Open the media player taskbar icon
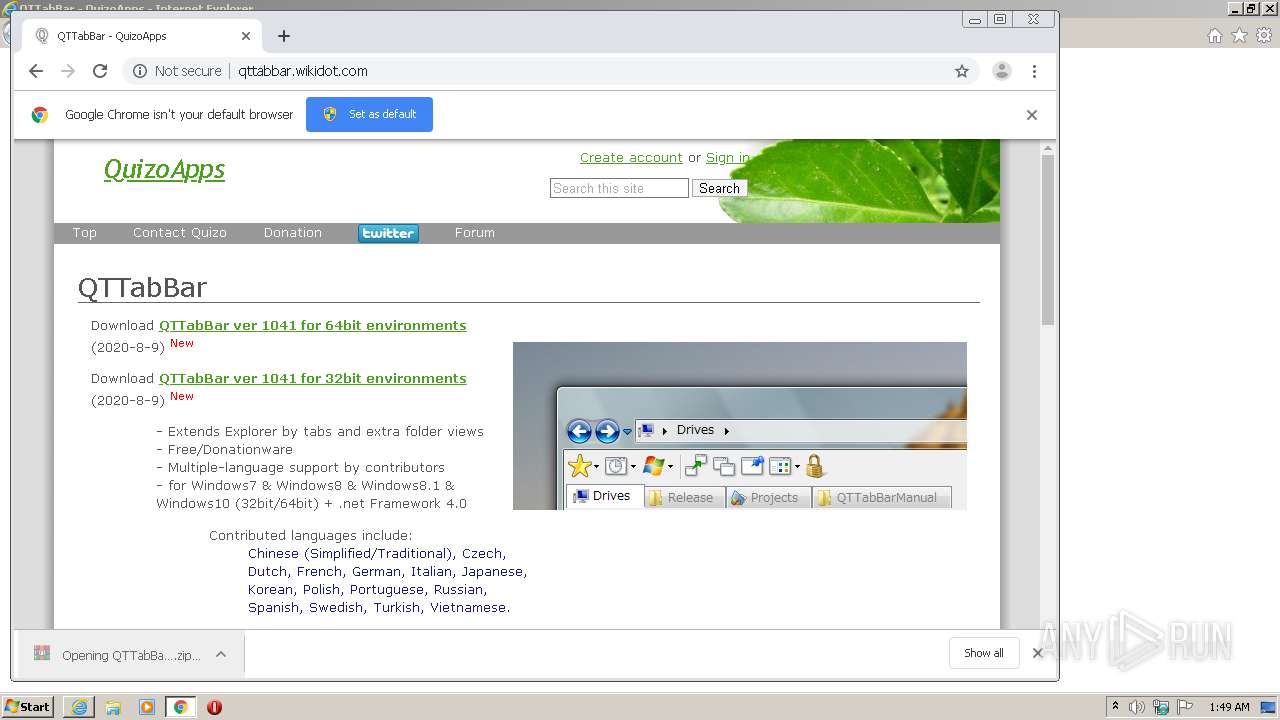Viewport: 1280px width, 720px height. [147, 707]
